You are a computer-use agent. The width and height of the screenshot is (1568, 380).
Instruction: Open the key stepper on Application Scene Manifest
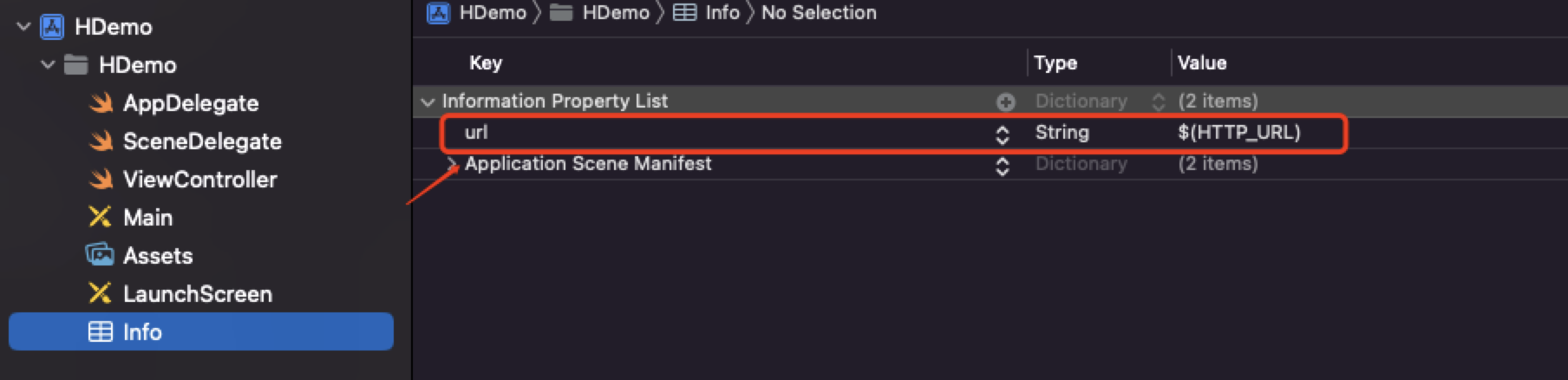(x=1003, y=165)
